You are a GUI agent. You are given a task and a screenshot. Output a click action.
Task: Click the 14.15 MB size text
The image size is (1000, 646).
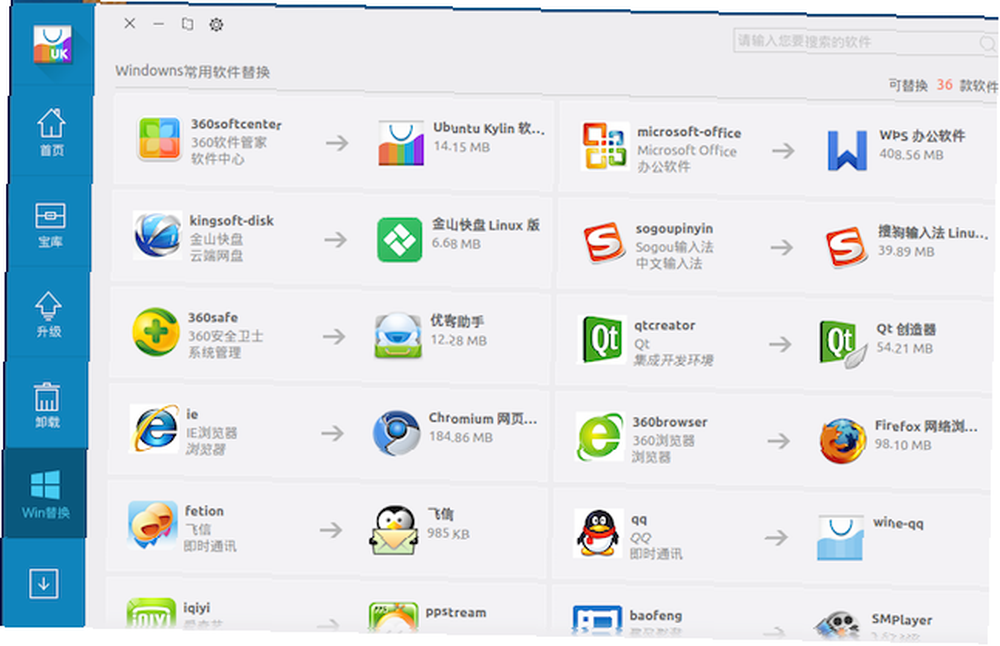tap(462, 147)
